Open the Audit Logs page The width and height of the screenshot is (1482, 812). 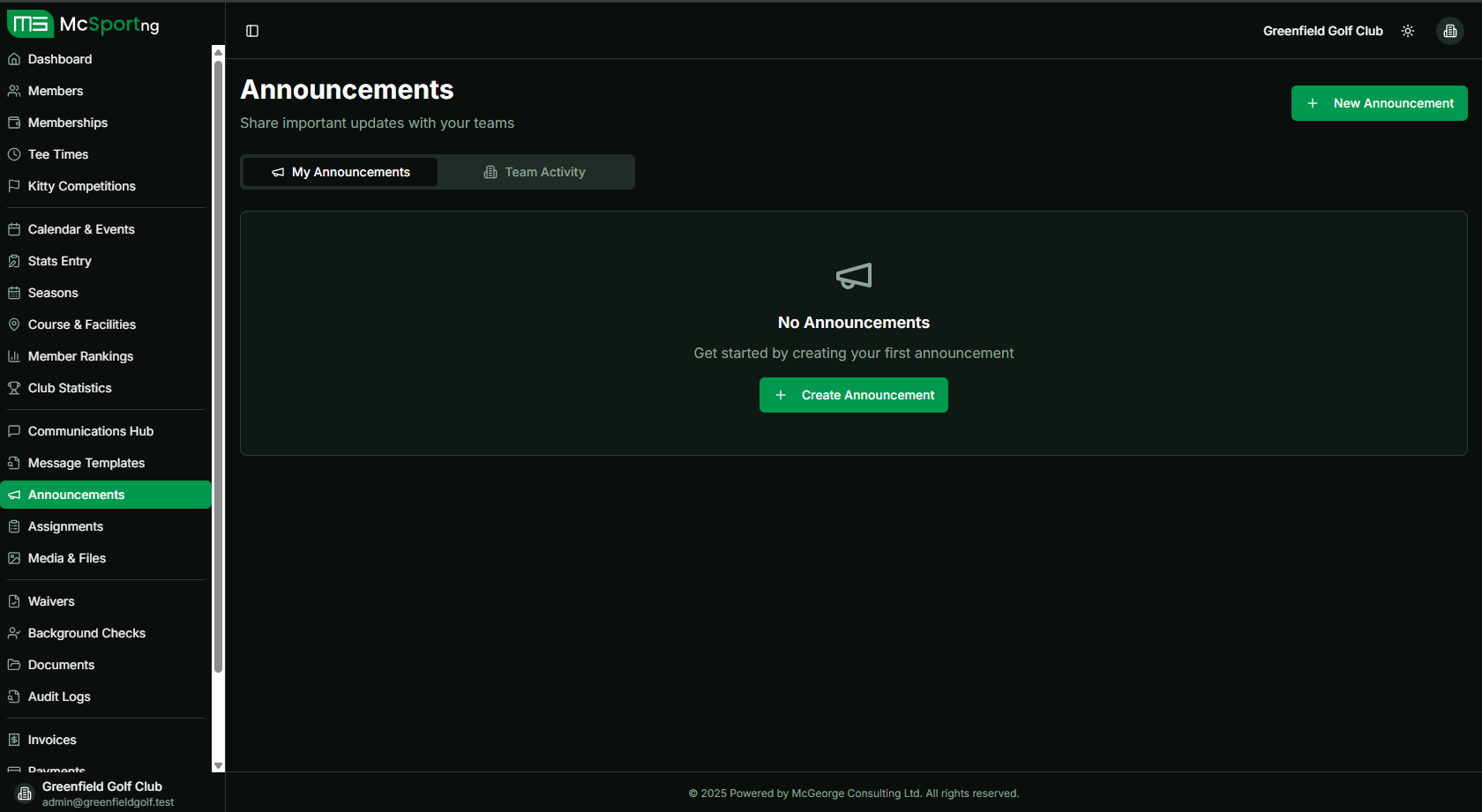59,697
